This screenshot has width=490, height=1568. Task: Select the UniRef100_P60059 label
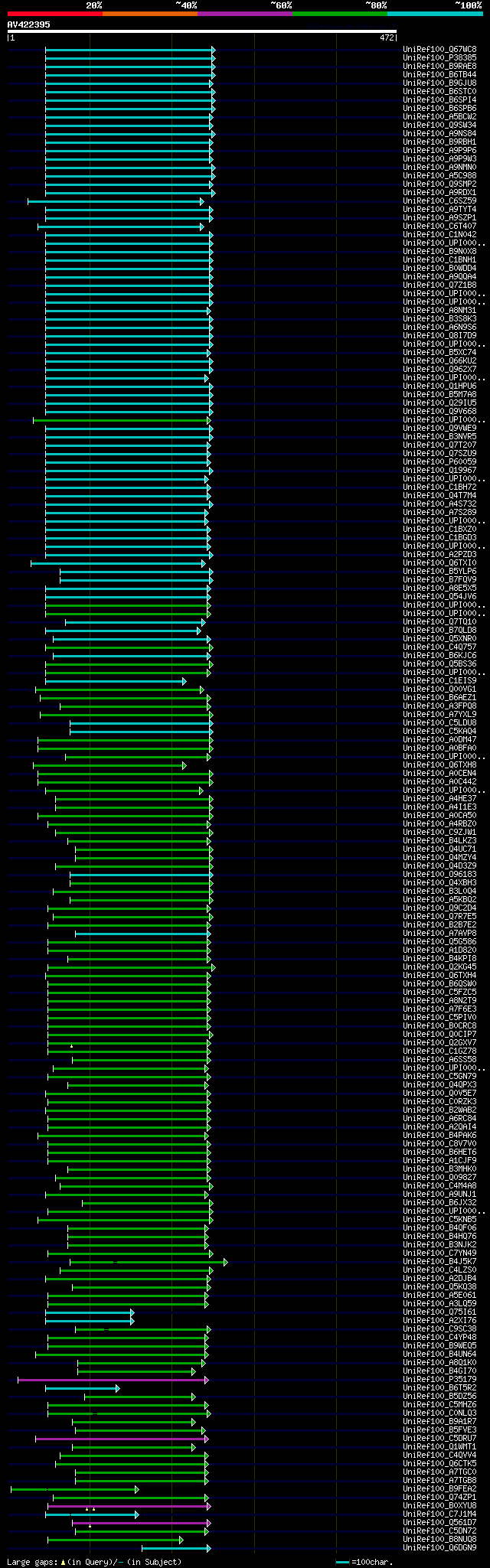coord(439,462)
